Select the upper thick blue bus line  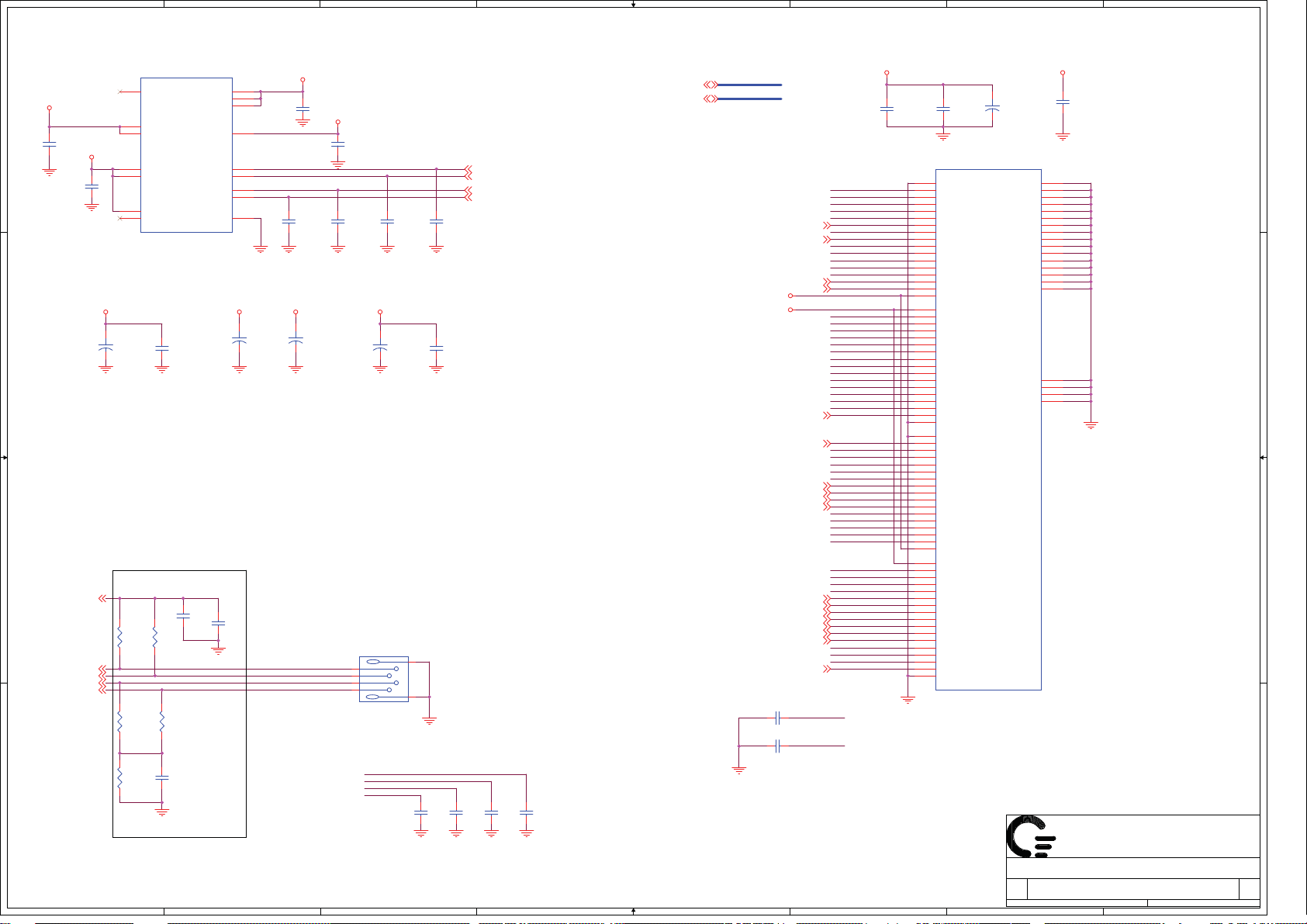749,85
